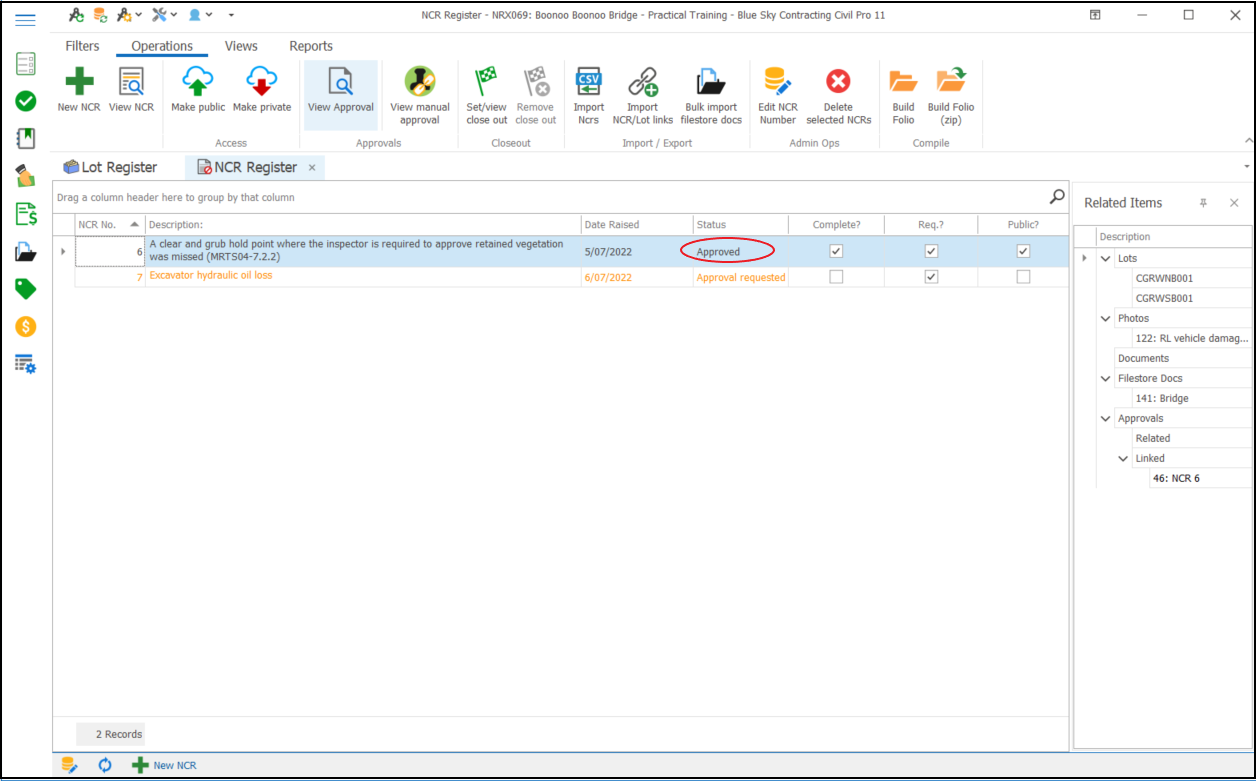Uncheck Req. checkbox for NCR 6
Image resolution: width=1256 pixels, height=781 pixels.
click(931, 251)
